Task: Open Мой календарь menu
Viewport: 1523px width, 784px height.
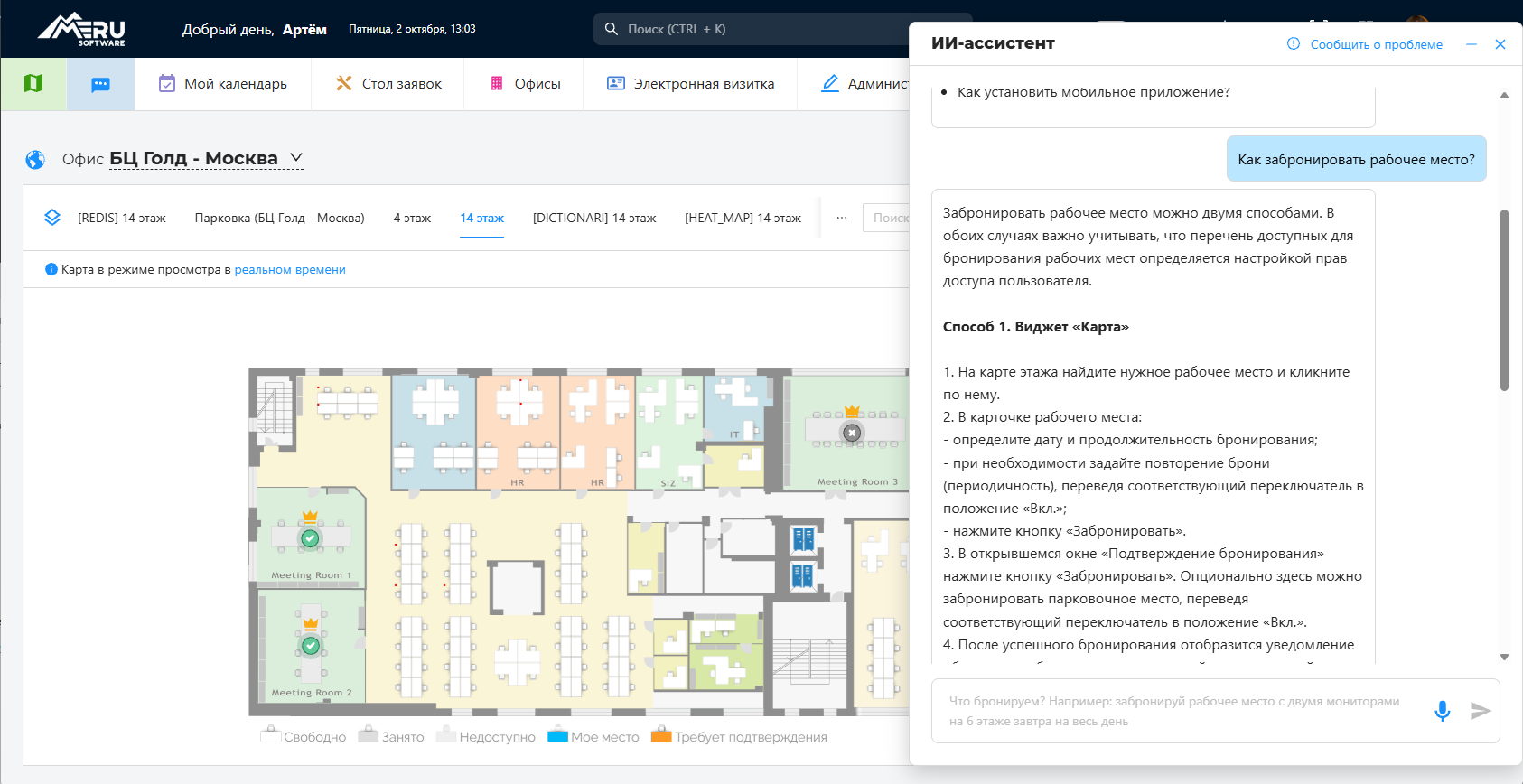Action: point(223,84)
